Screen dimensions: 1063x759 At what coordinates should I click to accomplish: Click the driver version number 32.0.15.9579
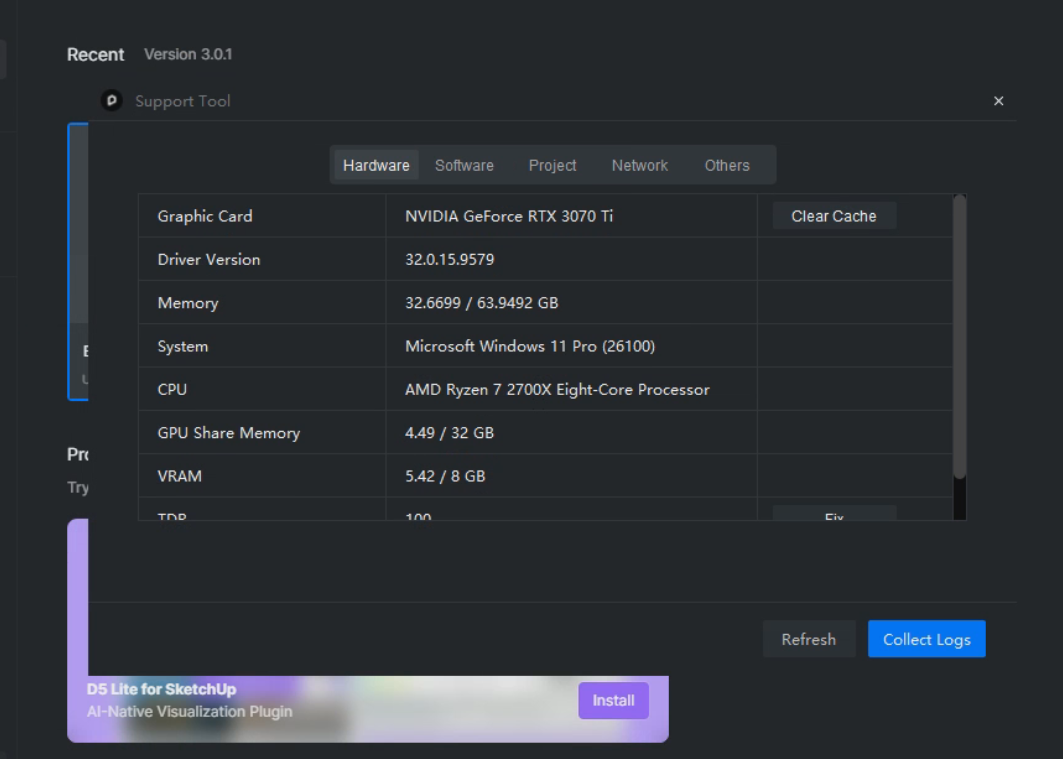point(449,259)
